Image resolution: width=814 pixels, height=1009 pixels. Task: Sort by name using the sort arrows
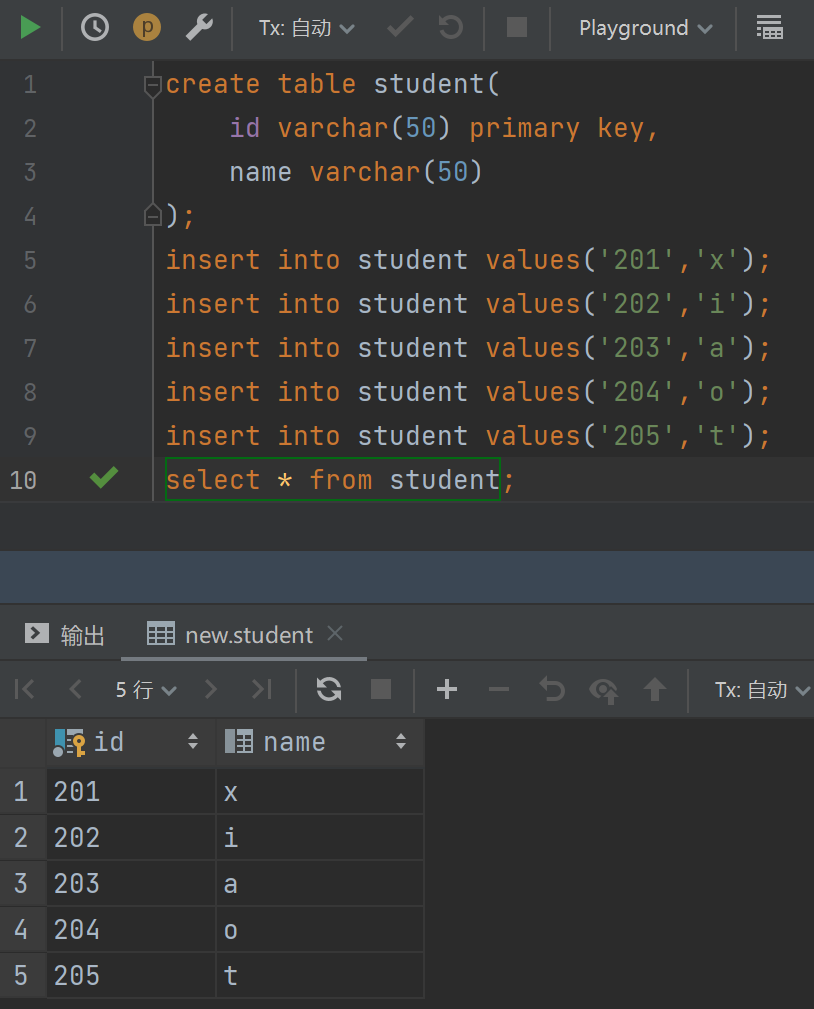click(x=401, y=742)
